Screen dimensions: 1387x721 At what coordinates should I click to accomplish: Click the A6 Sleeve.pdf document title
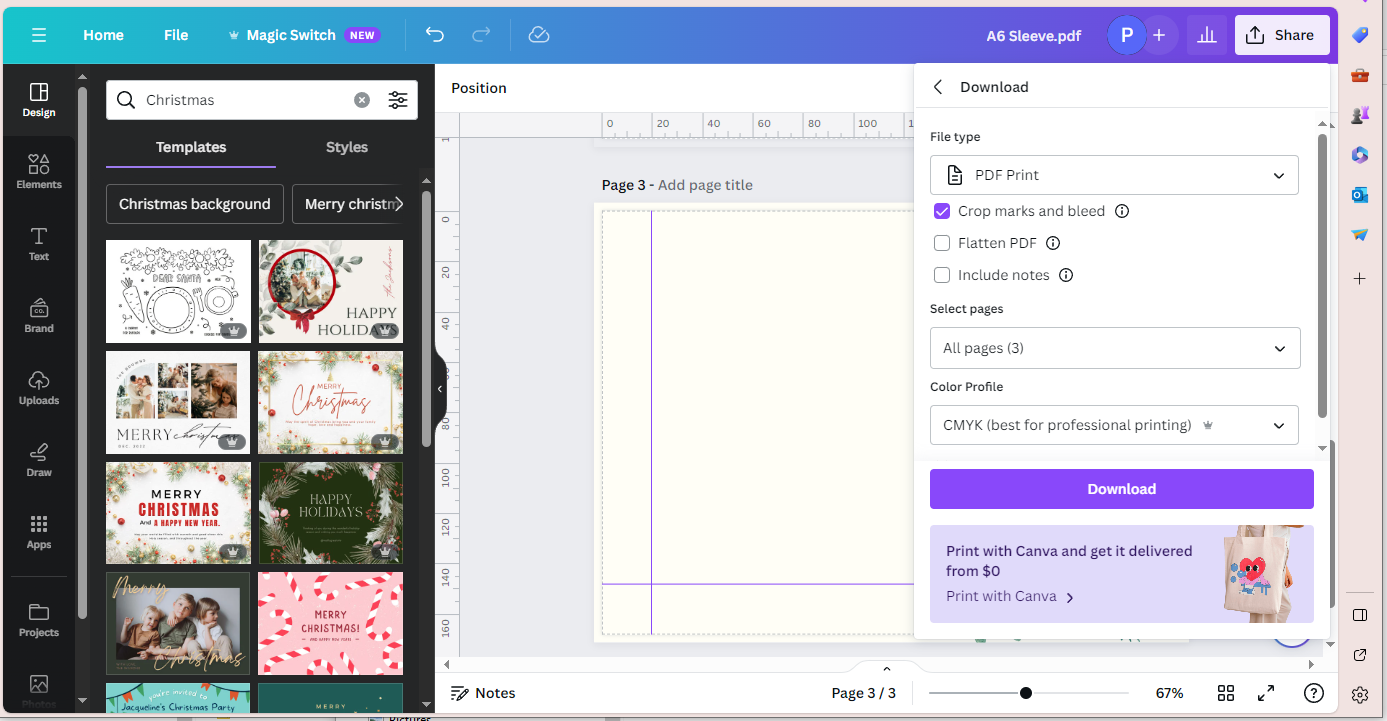[1034, 35]
